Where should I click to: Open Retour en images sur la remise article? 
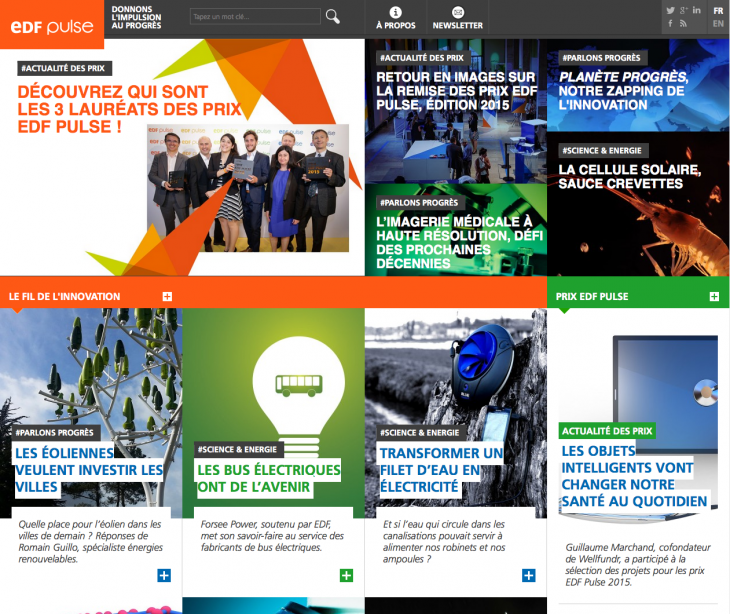456,91
